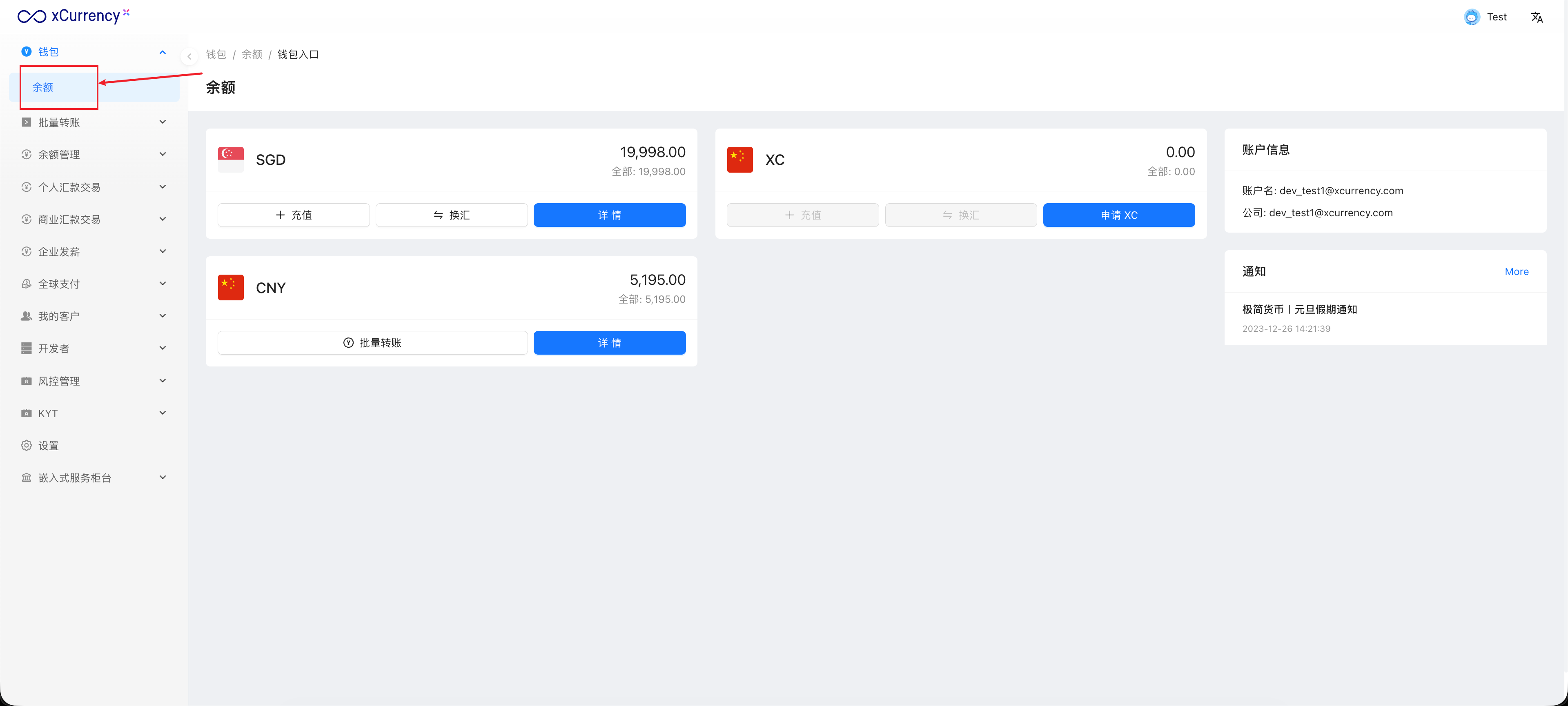Viewport: 1568px width, 706px height.
Task: Click 余额 in the breadcrumb
Action: click(252, 55)
